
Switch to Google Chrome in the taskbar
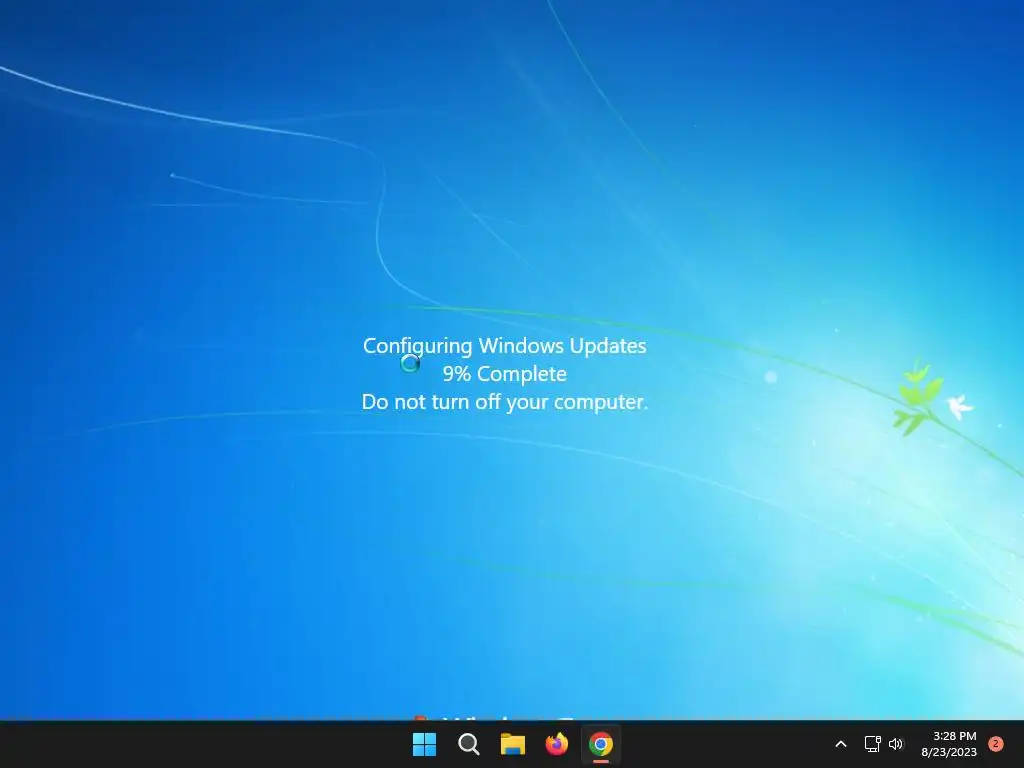click(x=601, y=744)
